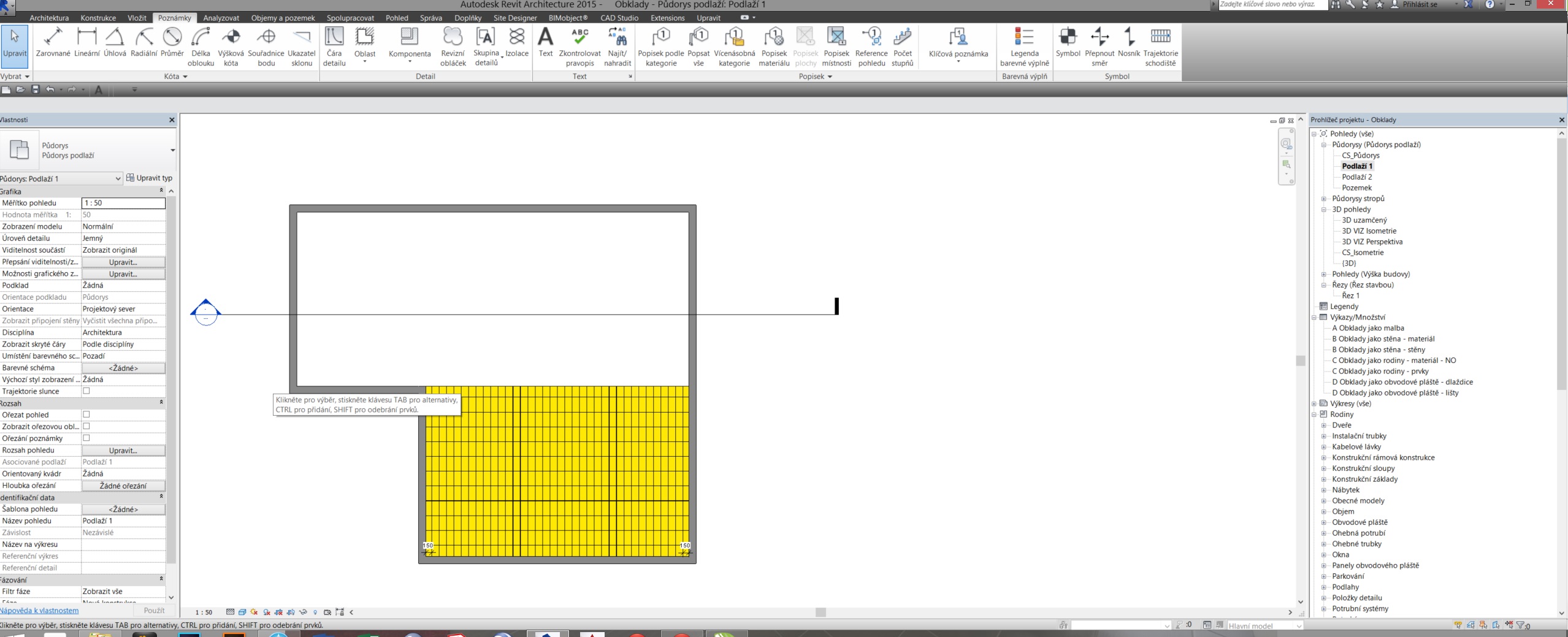This screenshot has width=1568, height=637.
Task: Expand the Půdorysy stropů tree node
Action: [x=1323, y=199]
